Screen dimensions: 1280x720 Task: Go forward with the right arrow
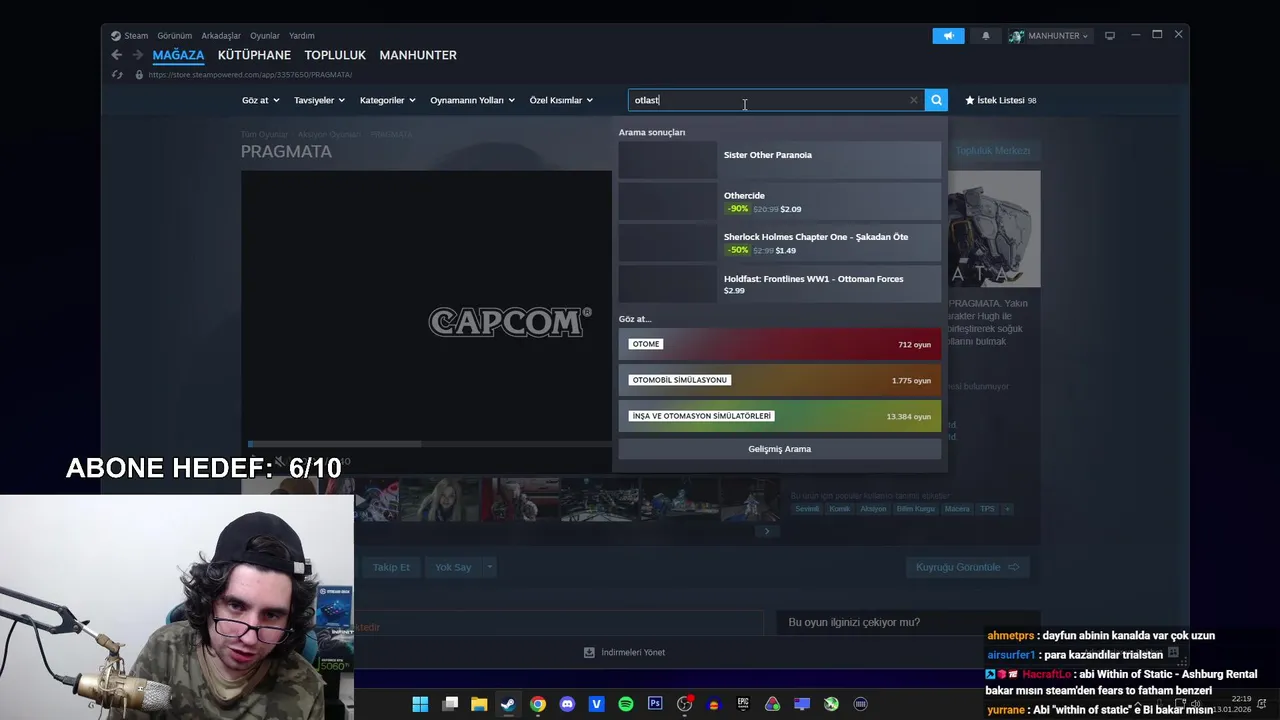[138, 55]
